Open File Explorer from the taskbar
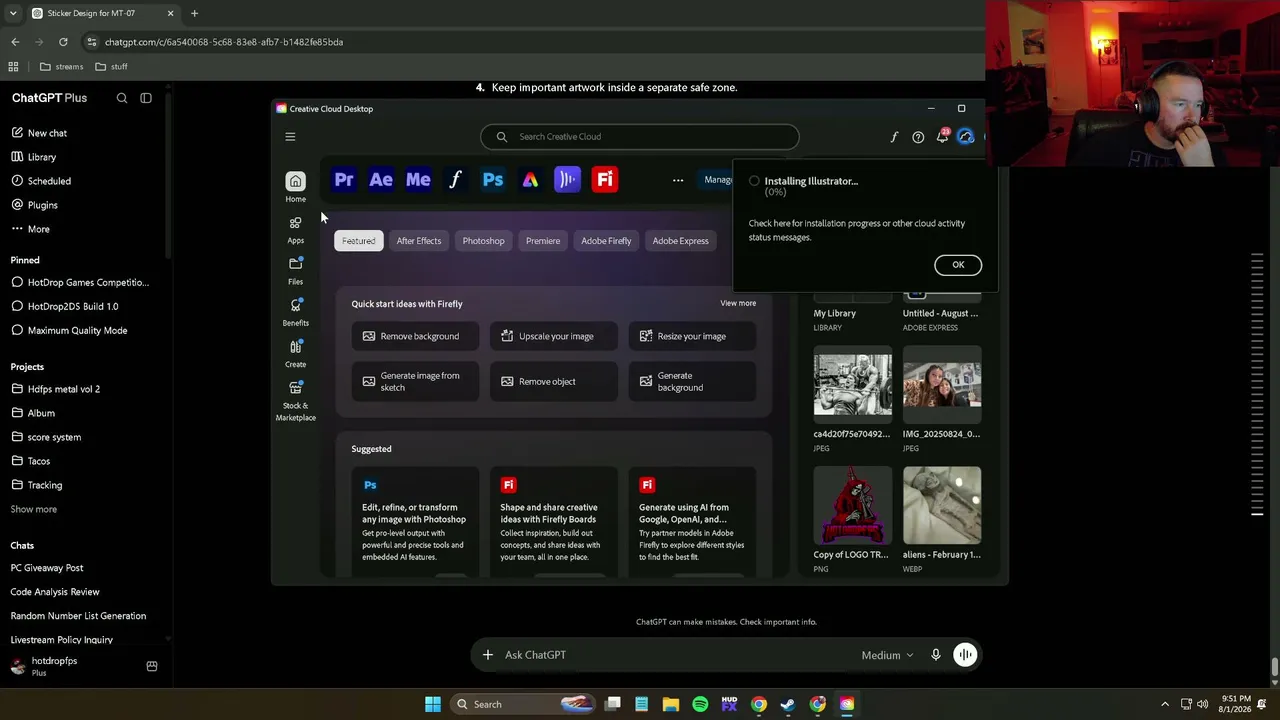 [671, 704]
